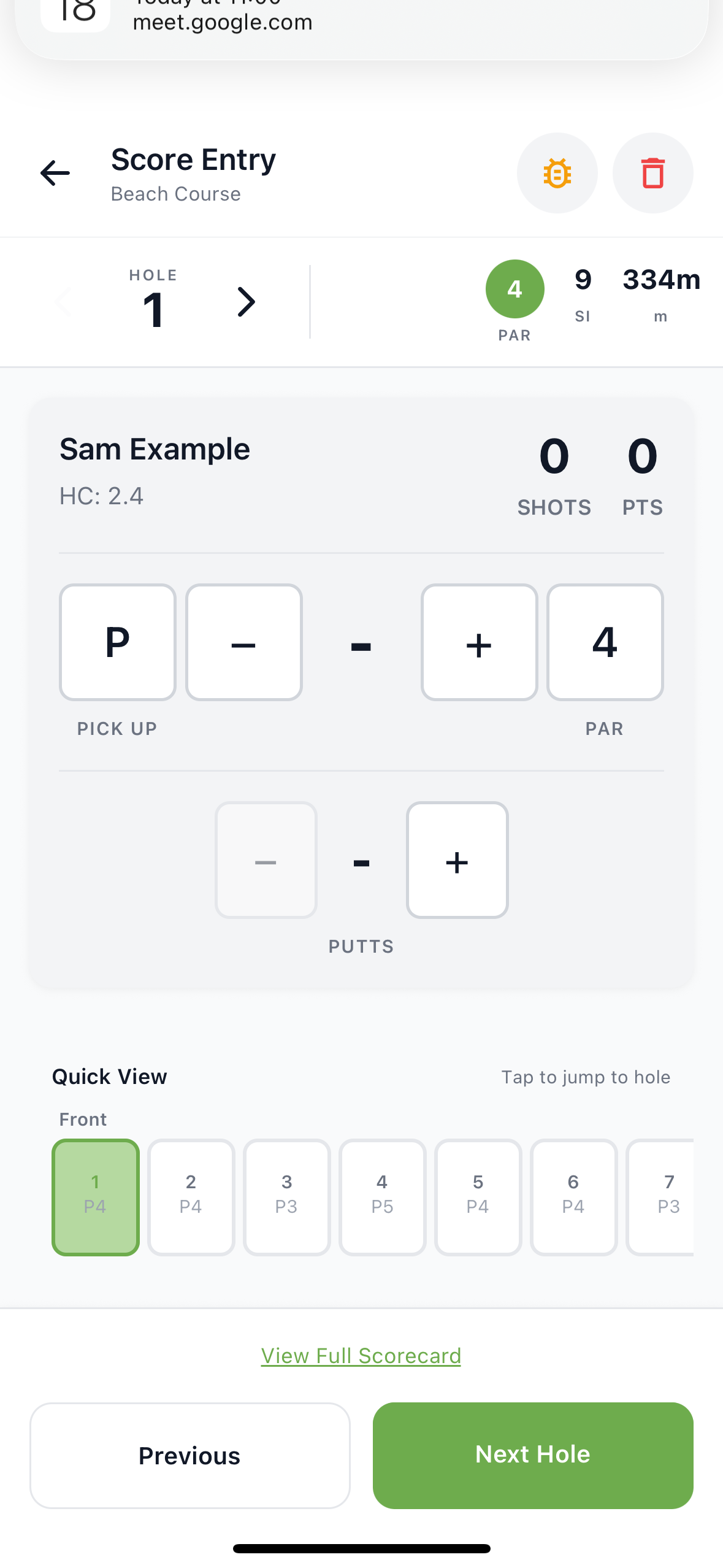Viewport: 723px width, 1568px height.
Task: Jump to hole 2 tile
Action: (x=191, y=1197)
